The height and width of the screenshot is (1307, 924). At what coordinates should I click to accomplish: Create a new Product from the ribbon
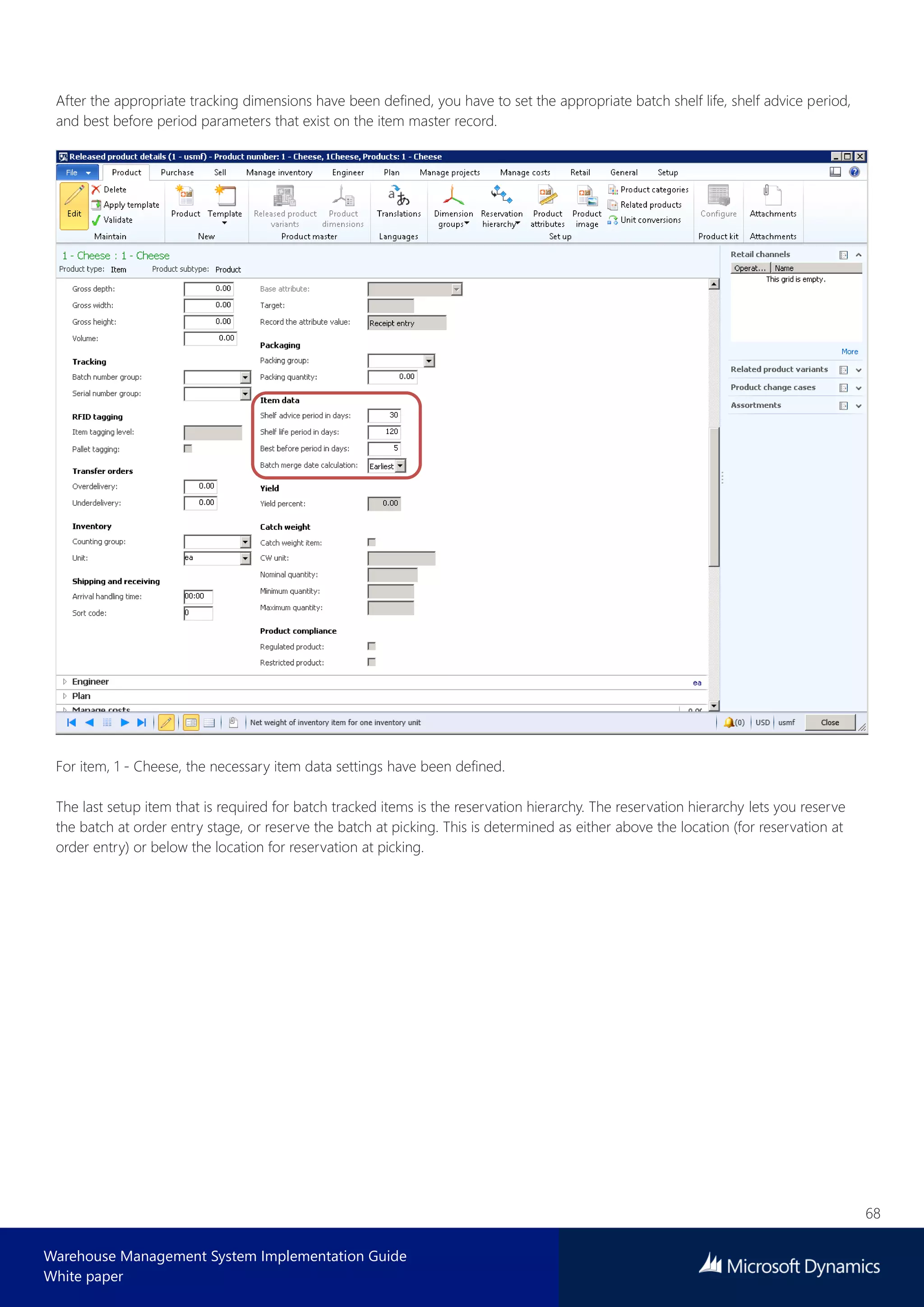185,202
